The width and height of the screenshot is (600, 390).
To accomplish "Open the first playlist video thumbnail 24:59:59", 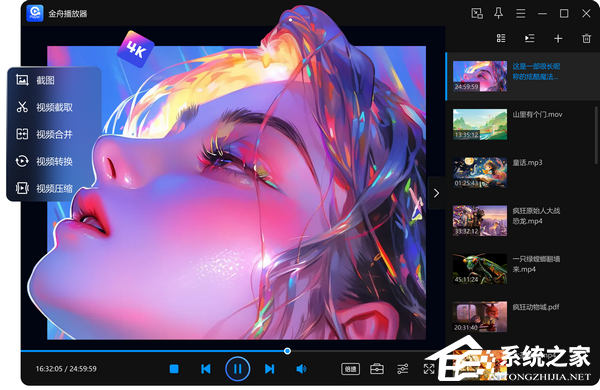I will 480,76.
